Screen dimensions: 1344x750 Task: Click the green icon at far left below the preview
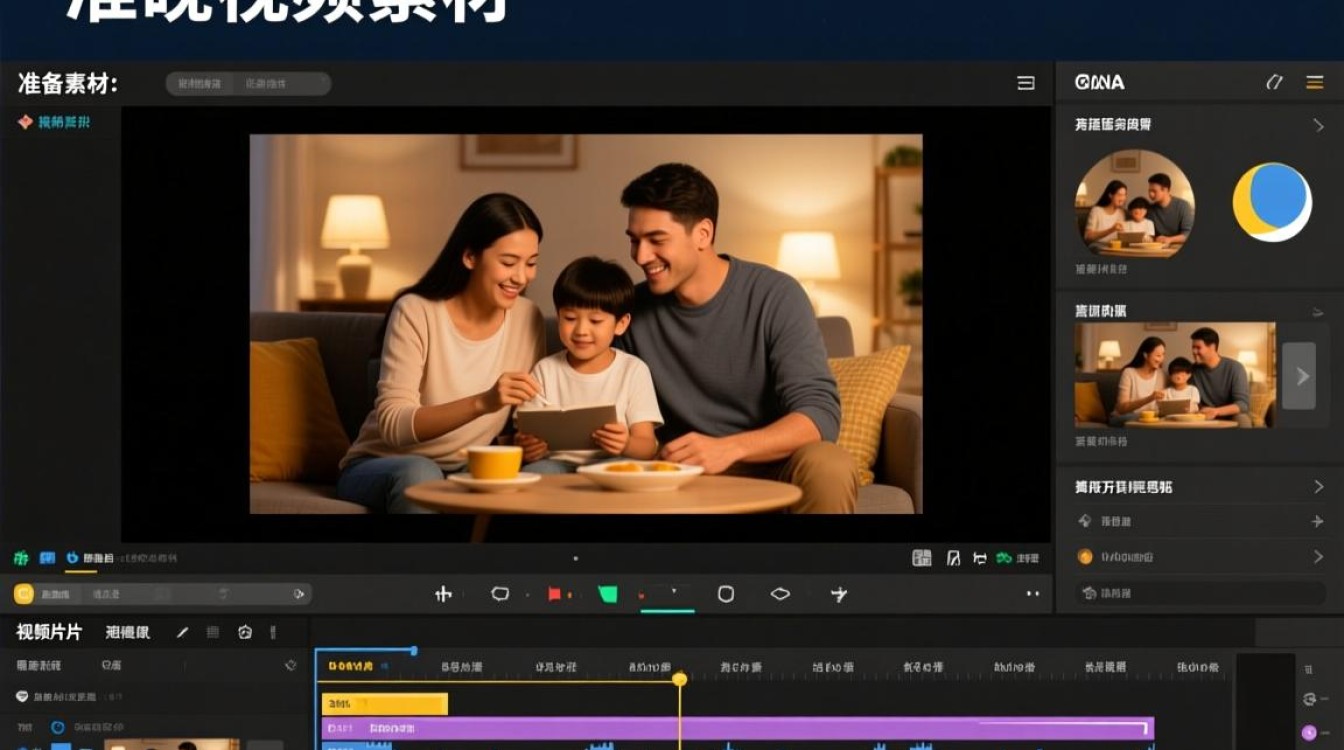point(21,558)
